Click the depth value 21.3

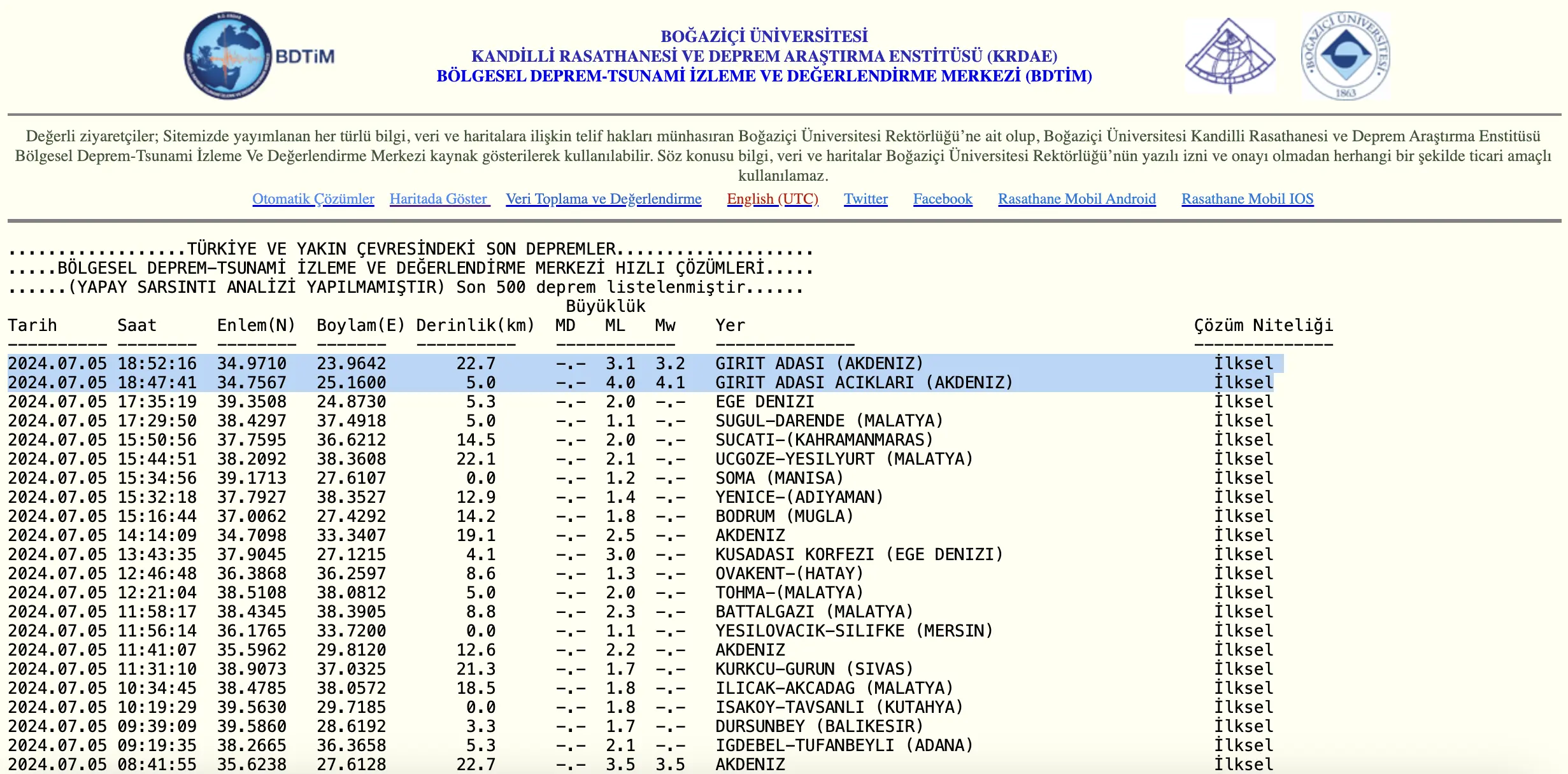476,669
